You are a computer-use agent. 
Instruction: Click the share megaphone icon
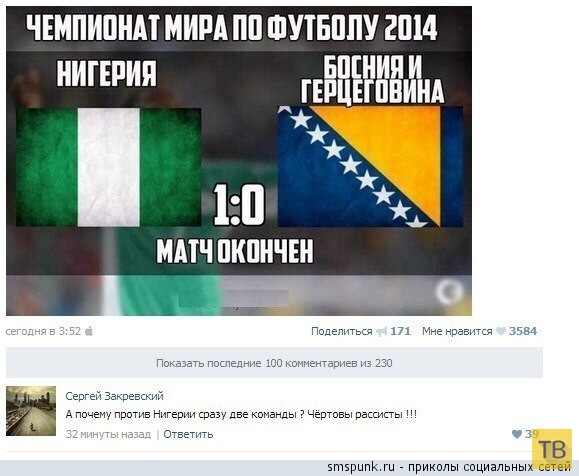(381, 332)
